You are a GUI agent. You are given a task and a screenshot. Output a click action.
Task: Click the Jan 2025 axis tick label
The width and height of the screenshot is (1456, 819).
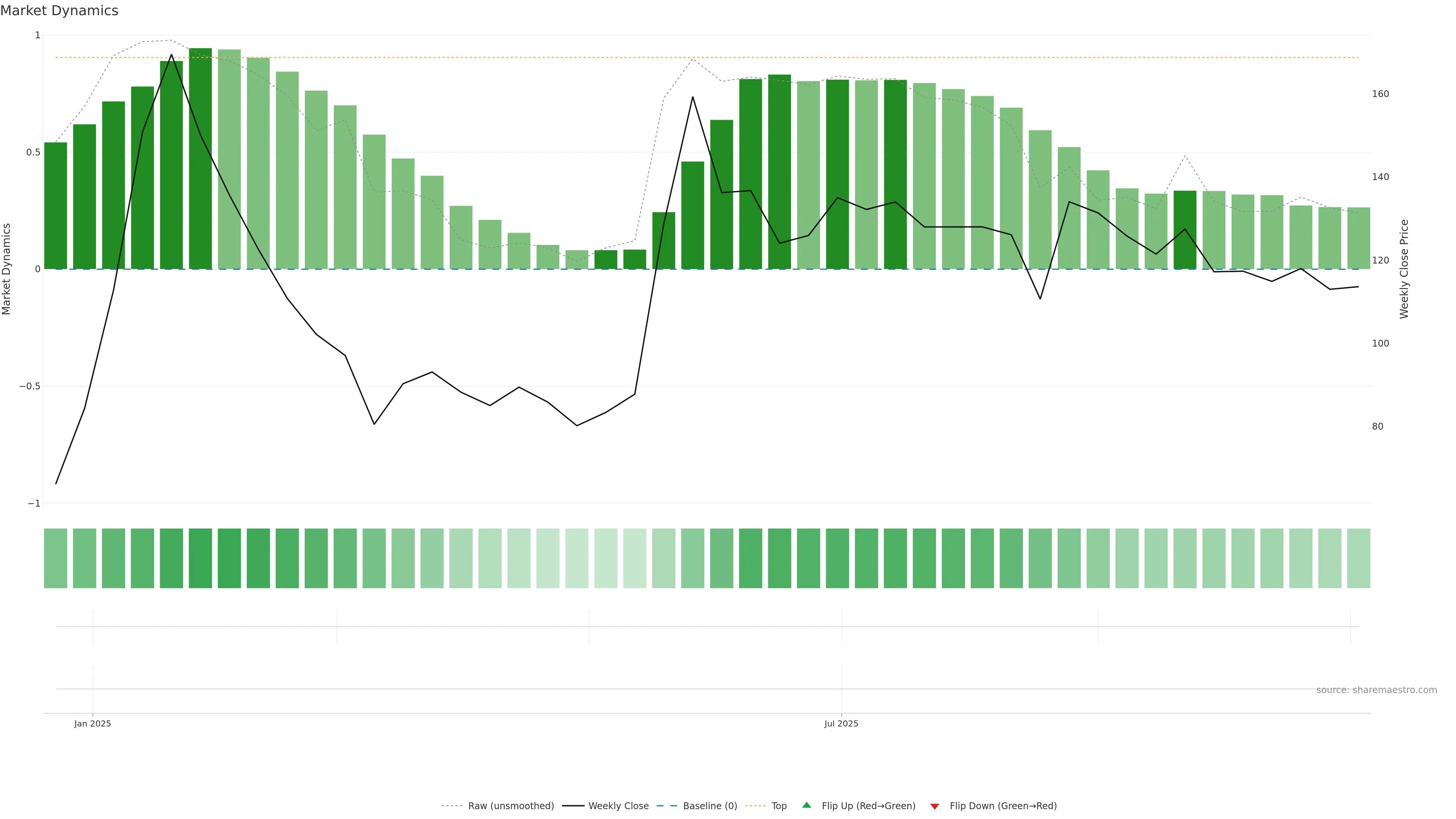click(93, 723)
